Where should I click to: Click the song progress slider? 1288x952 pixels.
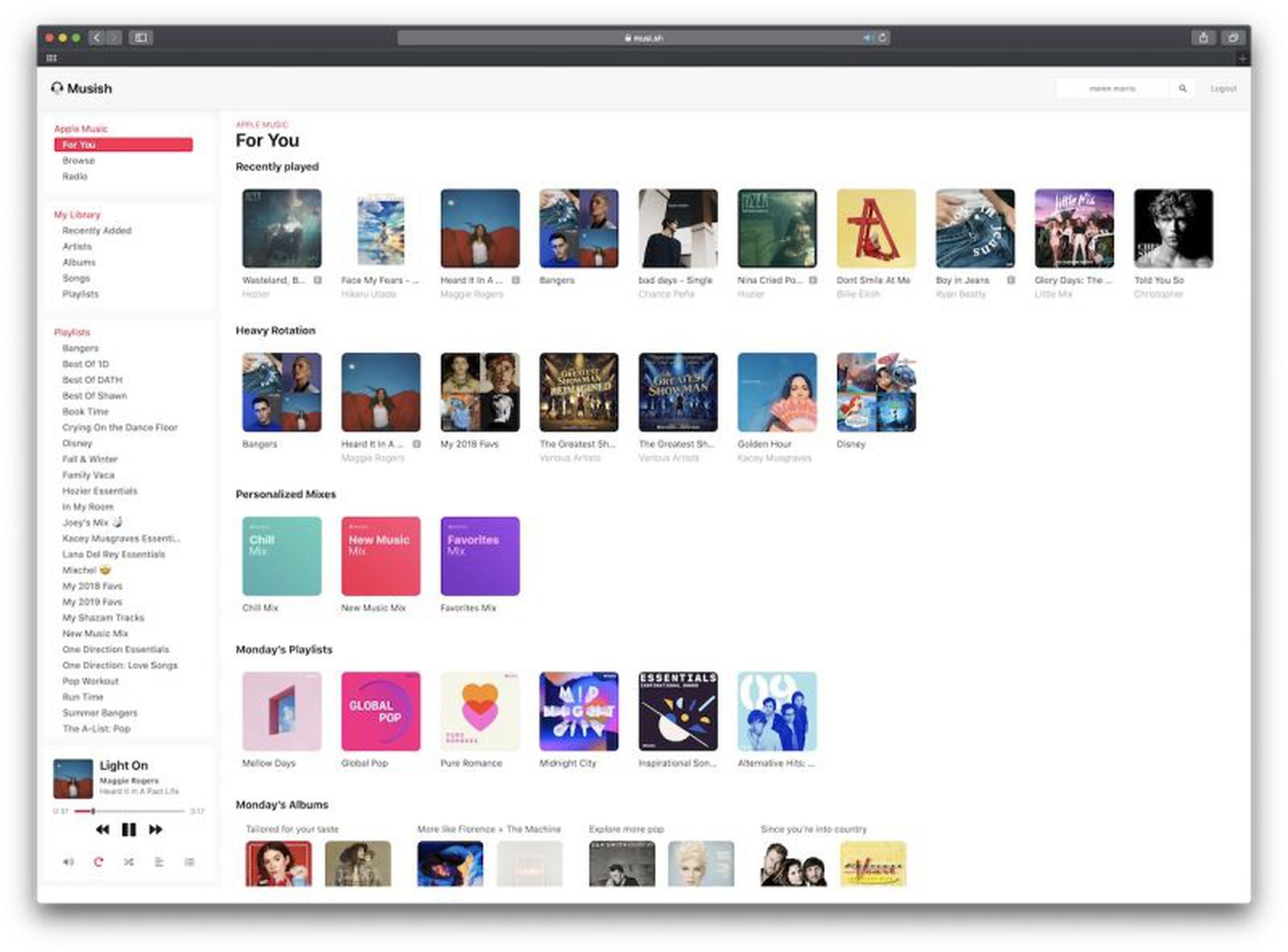(x=129, y=811)
